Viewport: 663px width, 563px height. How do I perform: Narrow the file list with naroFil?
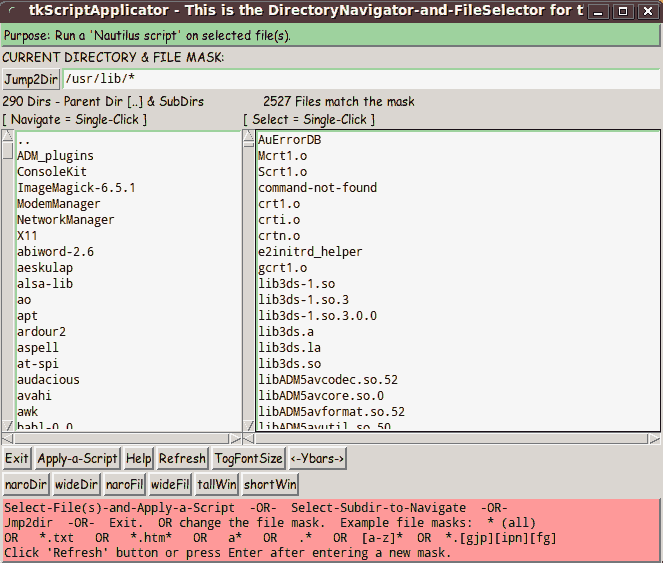125,485
